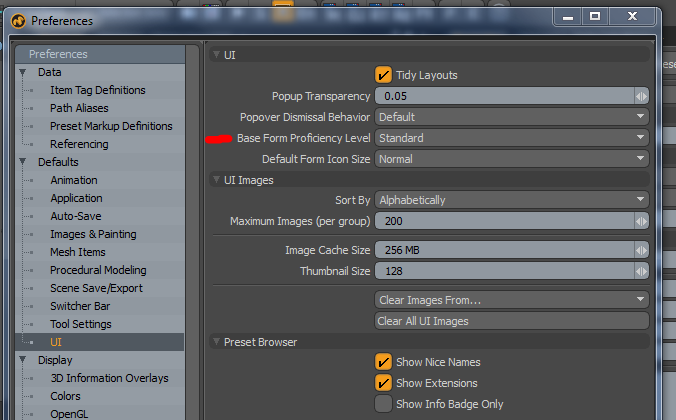Toggle the Tidy Layouts checkbox
The width and height of the screenshot is (676, 420).
click(383, 75)
